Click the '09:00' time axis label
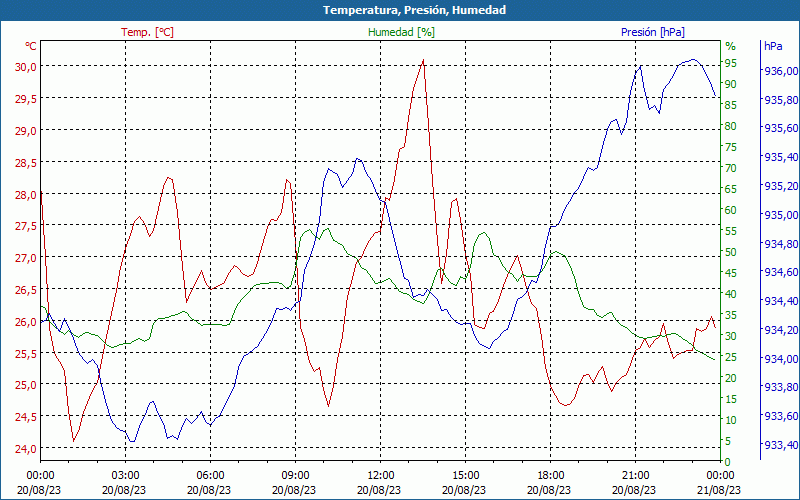This screenshot has height=500, width=800. tap(295, 476)
